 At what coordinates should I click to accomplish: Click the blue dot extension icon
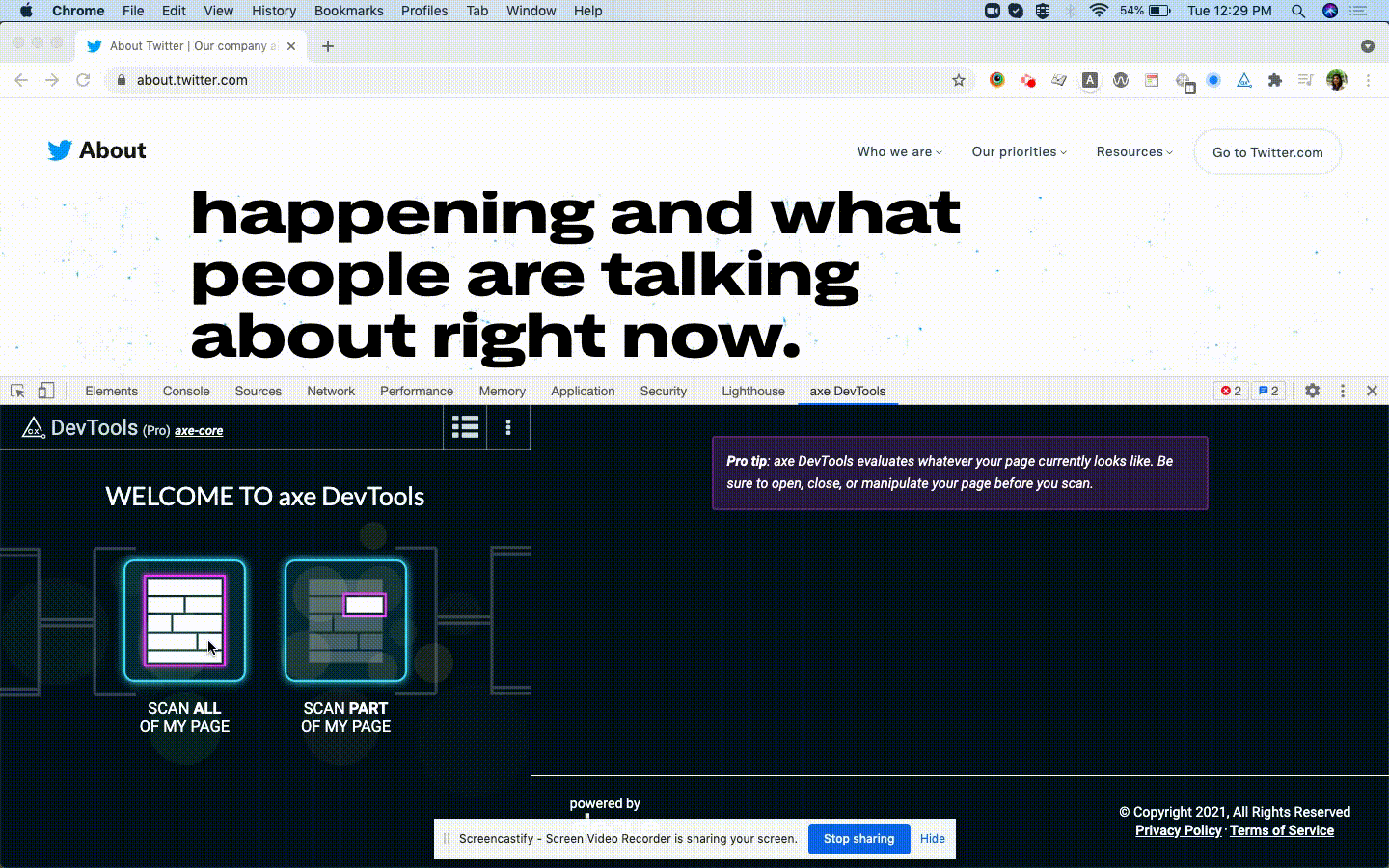click(x=1213, y=80)
